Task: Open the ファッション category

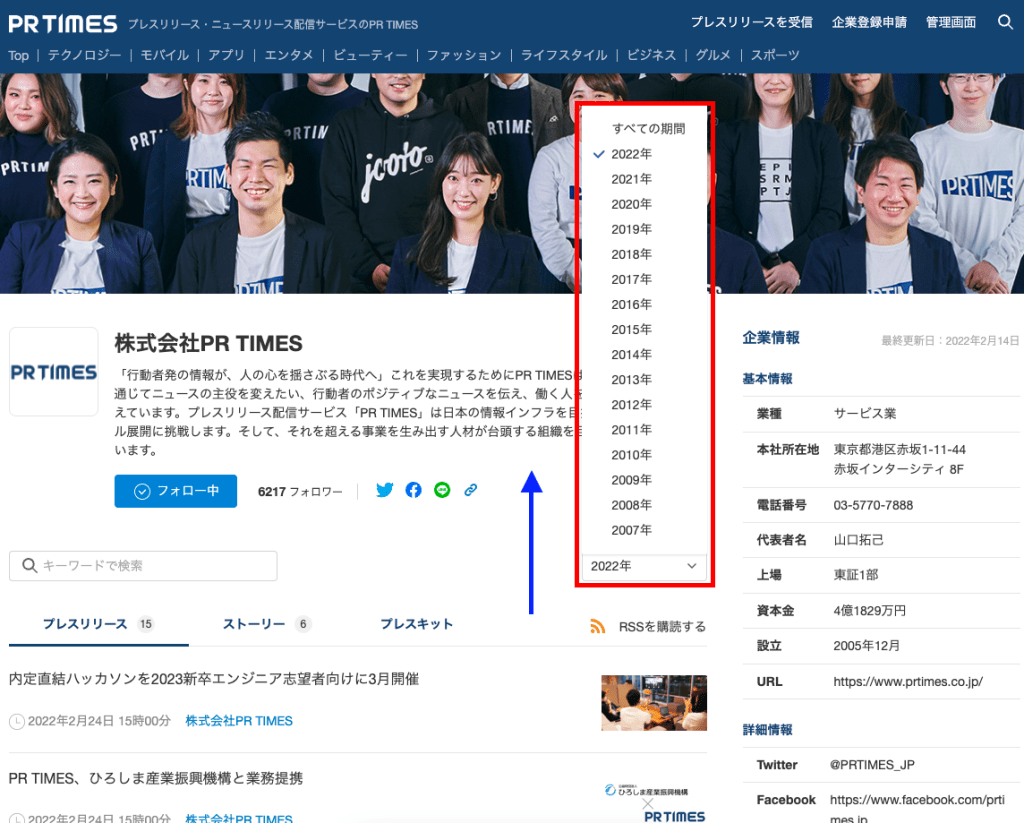Action: (464, 56)
